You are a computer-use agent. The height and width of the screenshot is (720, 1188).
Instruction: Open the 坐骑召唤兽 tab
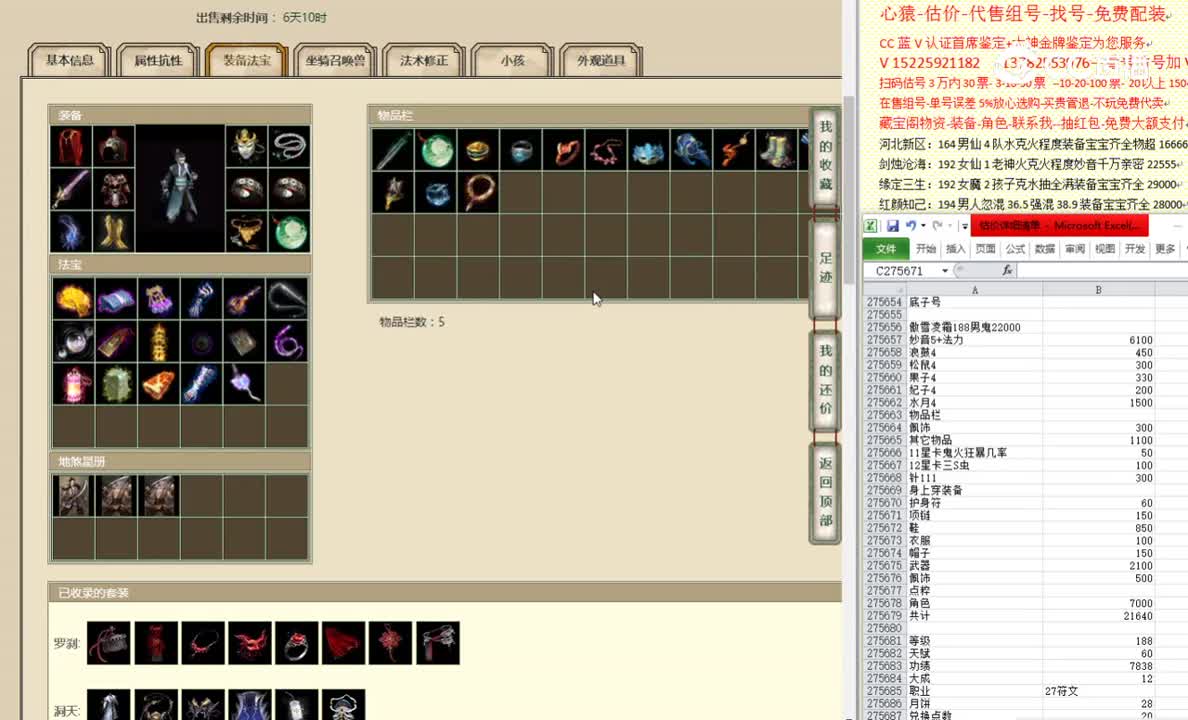tap(335, 60)
